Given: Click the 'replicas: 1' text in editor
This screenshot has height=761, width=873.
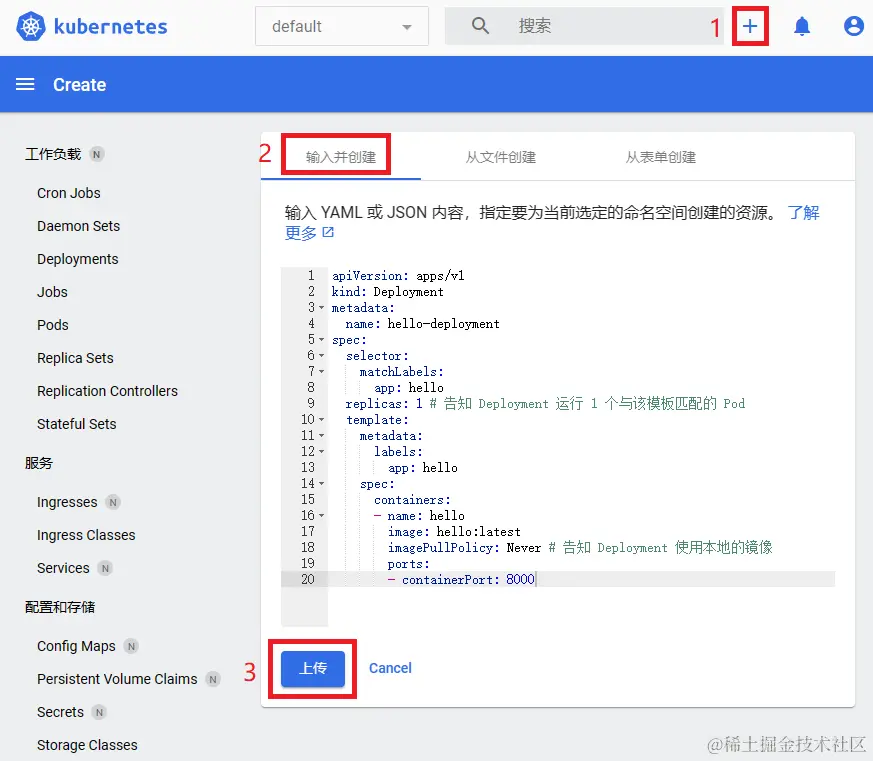Looking at the screenshot, I should [384, 404].
